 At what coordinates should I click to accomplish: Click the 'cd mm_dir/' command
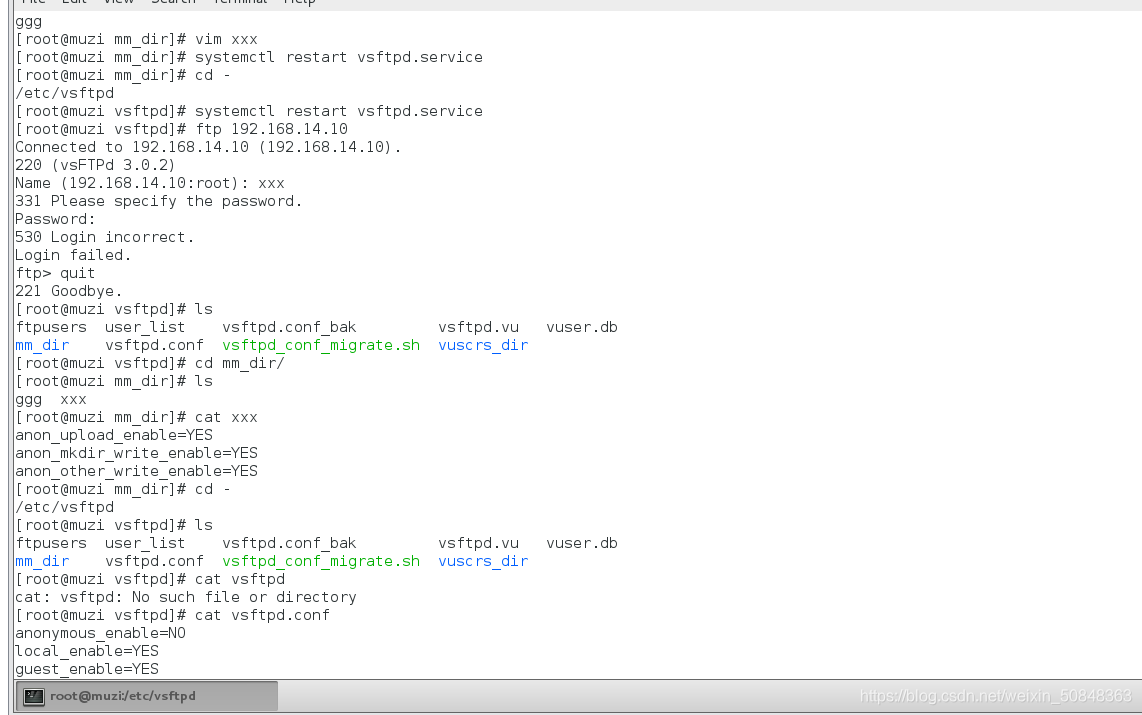tap(240, 363)
